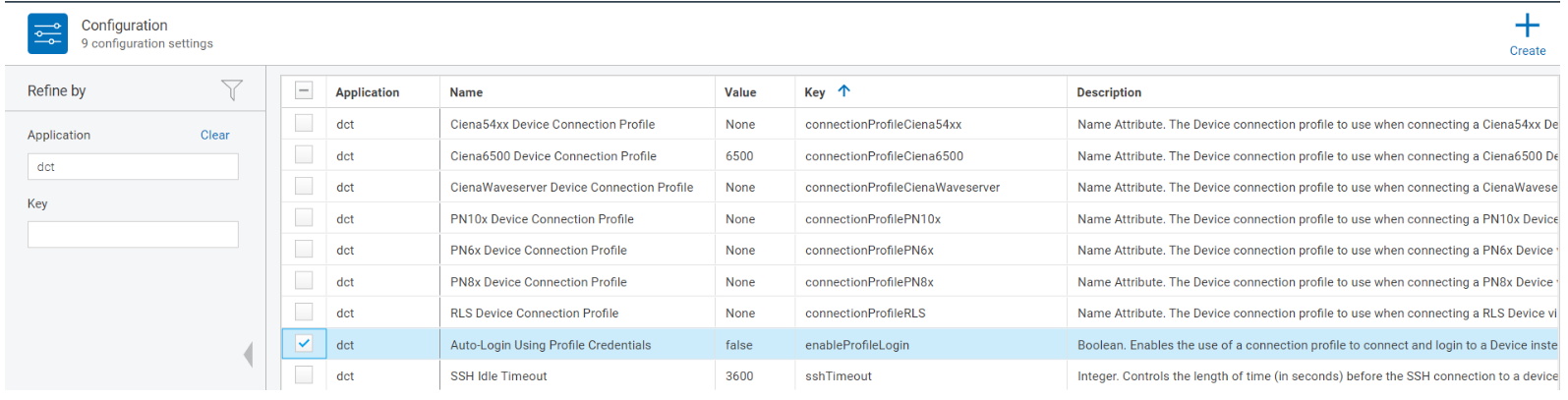Click the Application filter input field

[x=133, y=167]
